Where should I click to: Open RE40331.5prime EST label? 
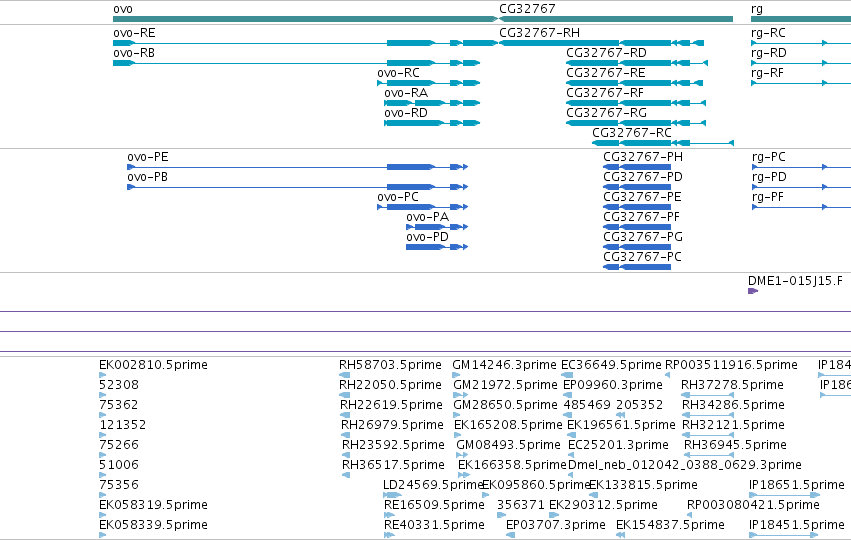tap(434, 525)
